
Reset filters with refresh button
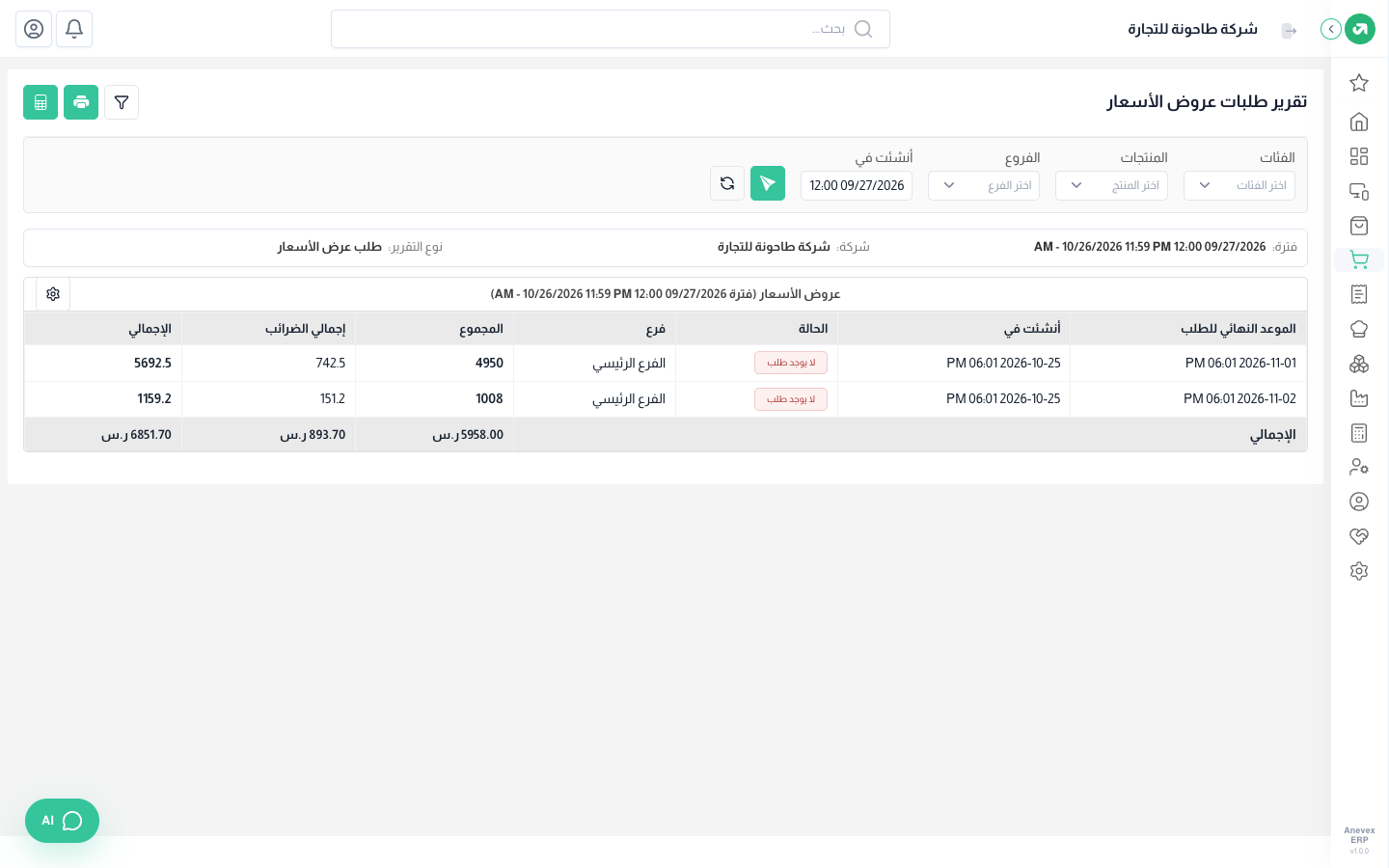727,183
